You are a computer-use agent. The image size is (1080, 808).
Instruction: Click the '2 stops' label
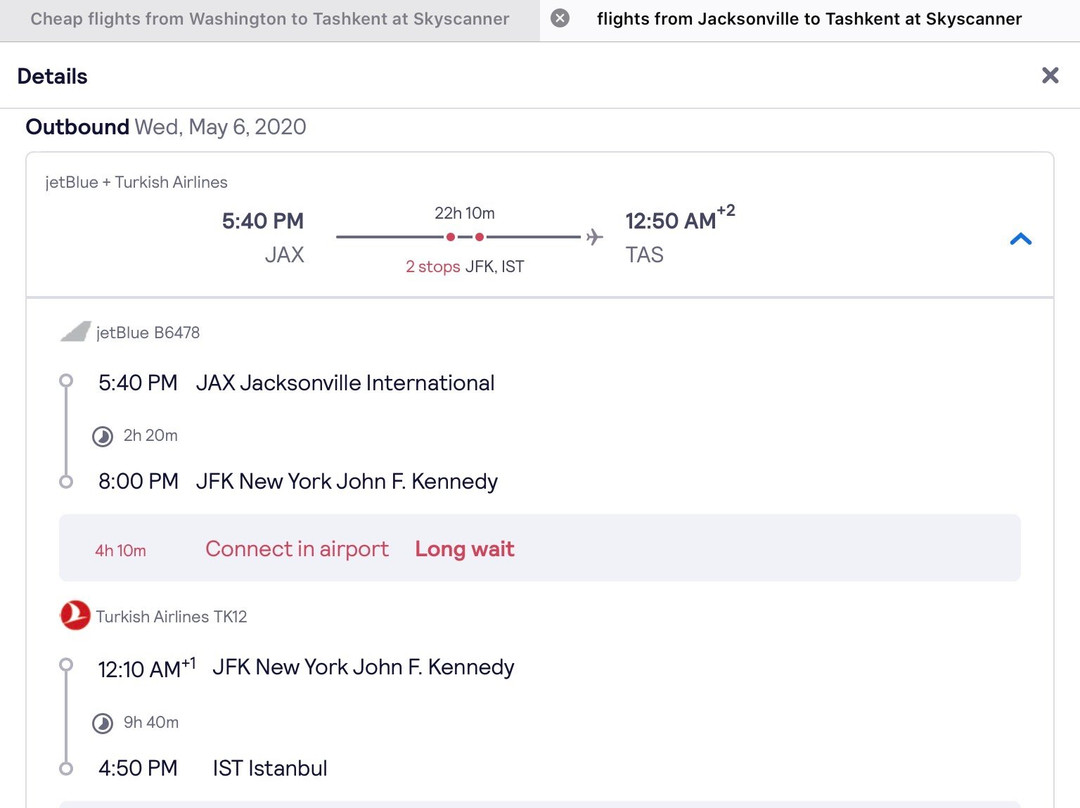pyautogui.click(x=432, y=267)
